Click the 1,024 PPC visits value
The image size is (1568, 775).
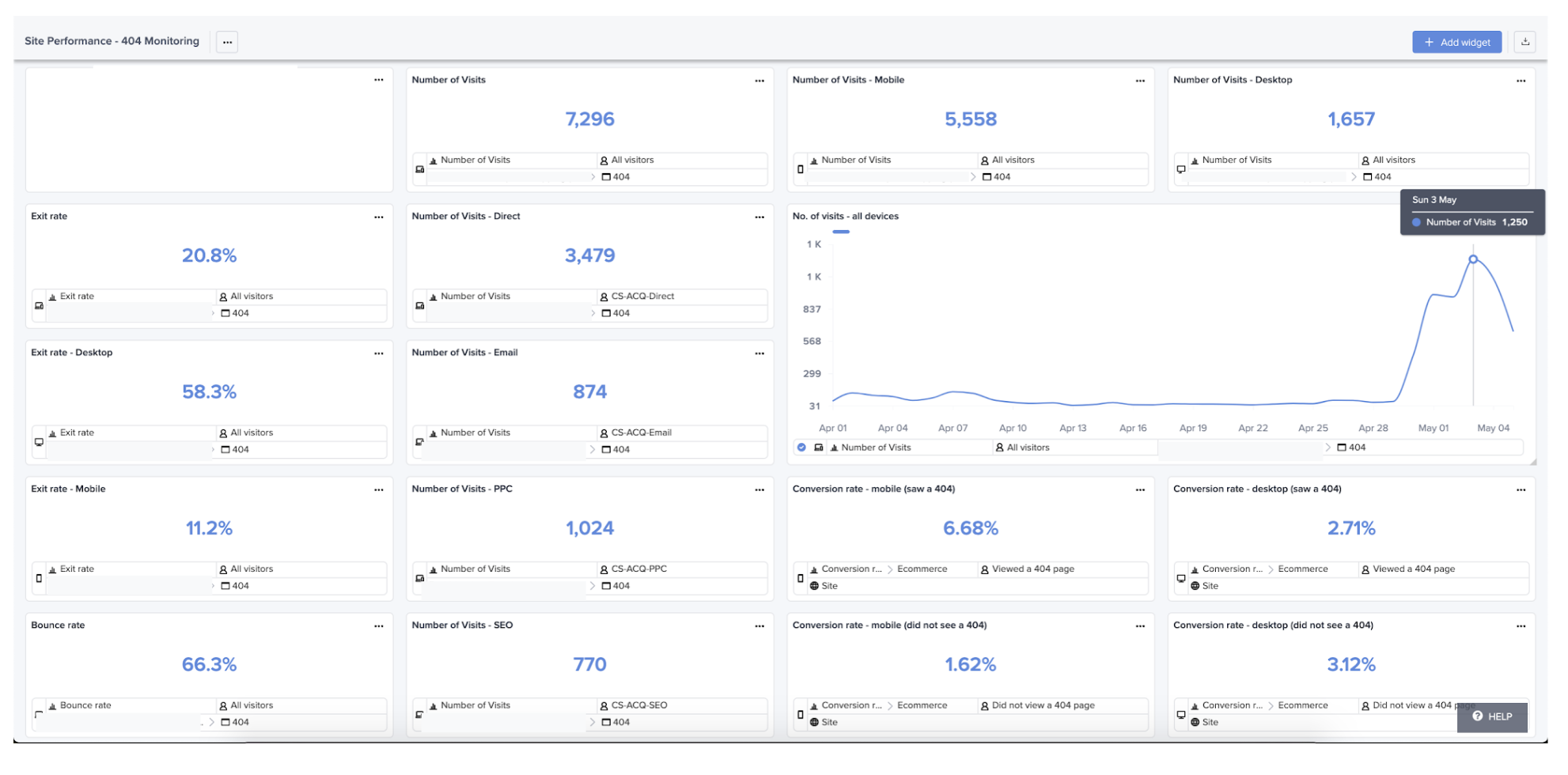590,528
